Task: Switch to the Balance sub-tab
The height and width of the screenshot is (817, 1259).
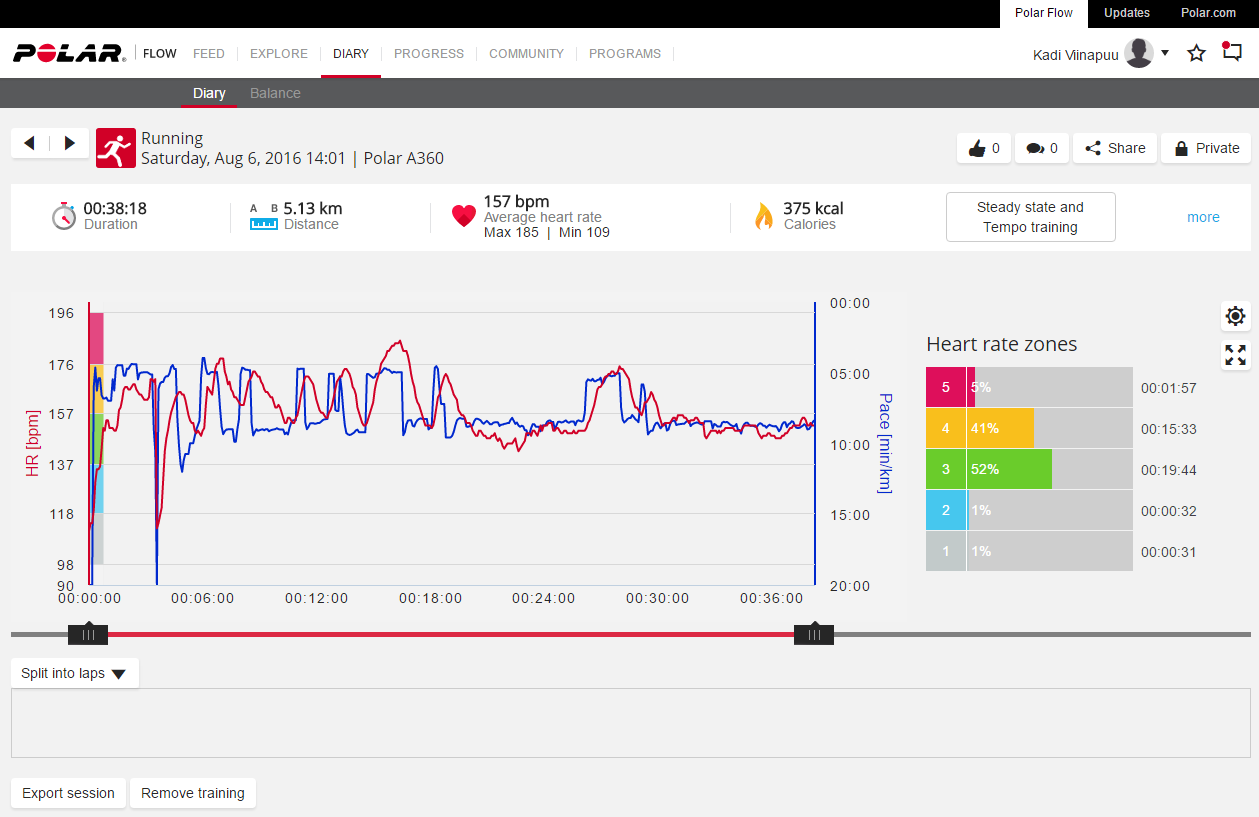Action: [275, 93]
